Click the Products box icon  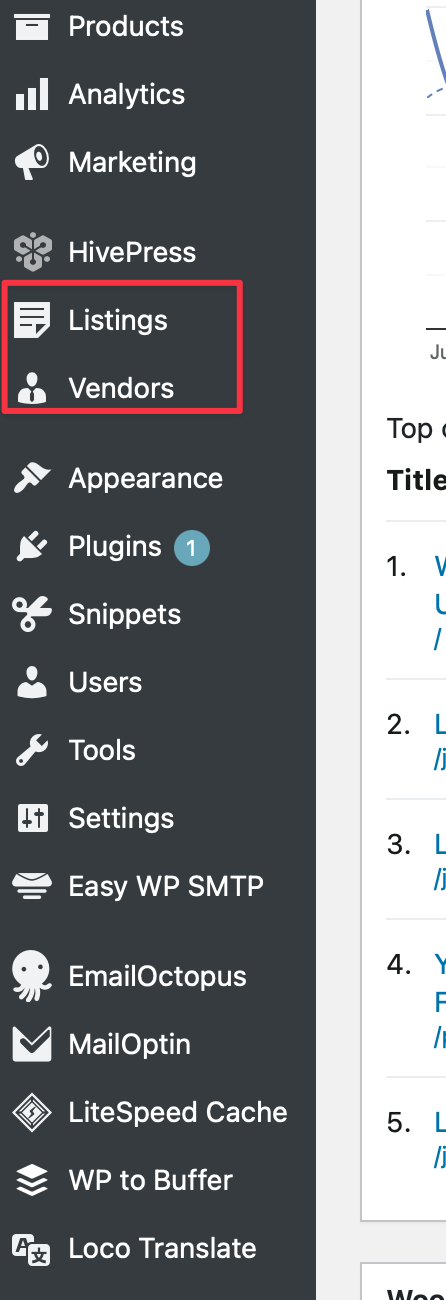point(32,26)
